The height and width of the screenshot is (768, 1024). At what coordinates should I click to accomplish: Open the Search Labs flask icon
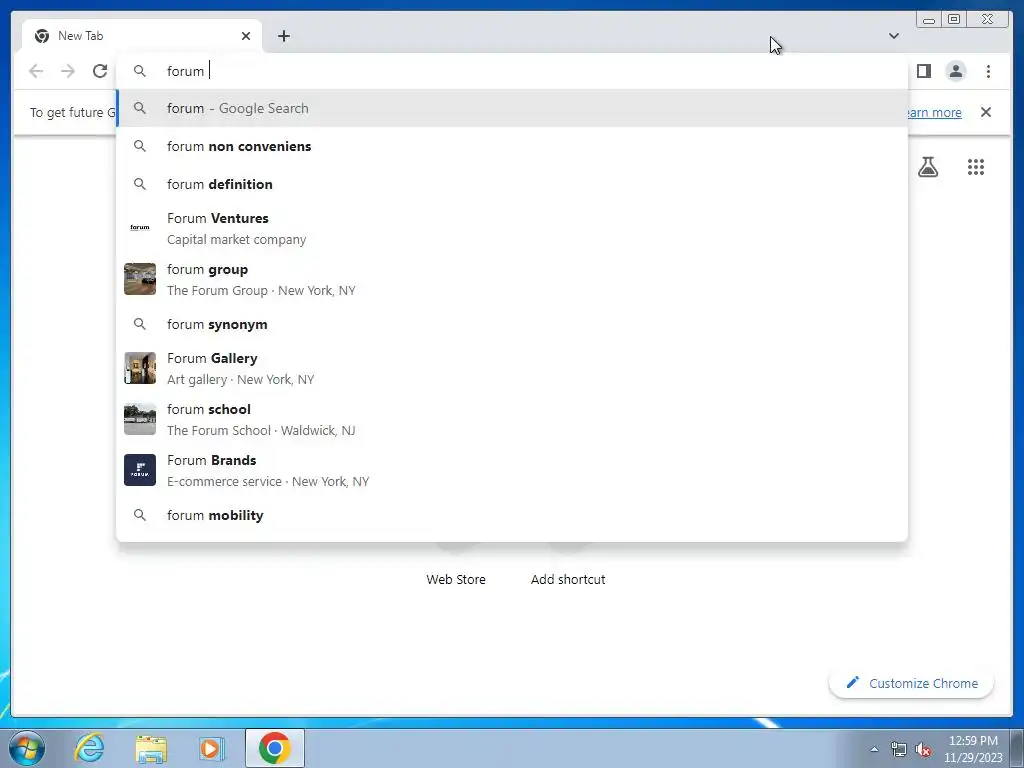(927, 167)
